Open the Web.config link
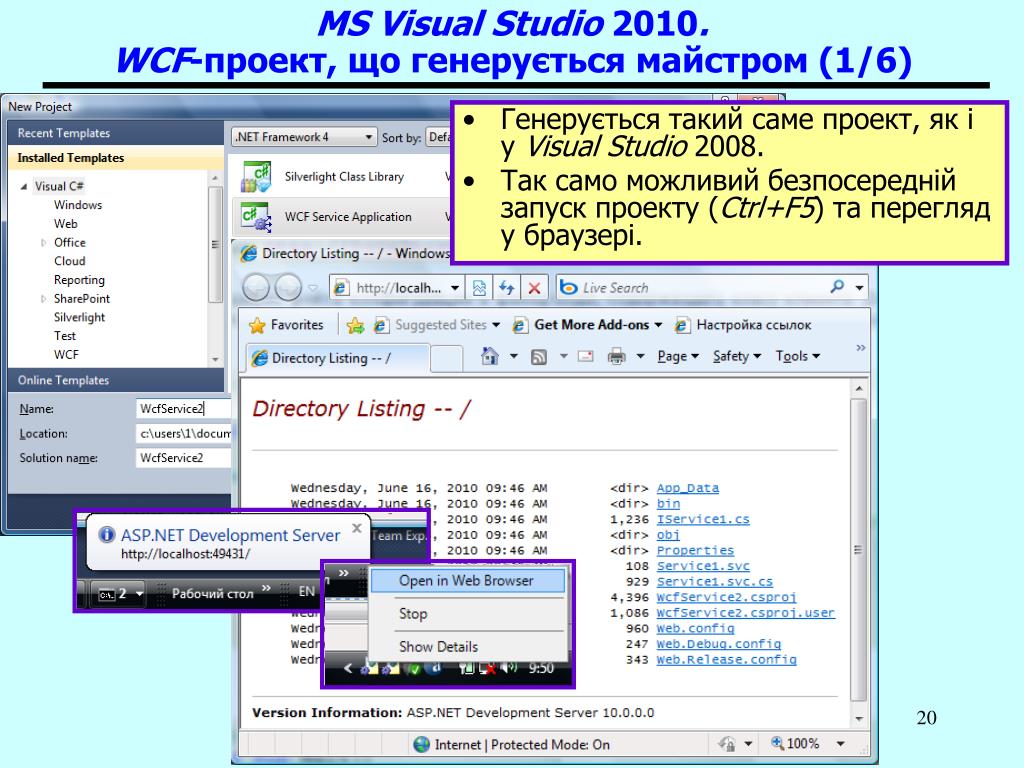 coord(696,628)
